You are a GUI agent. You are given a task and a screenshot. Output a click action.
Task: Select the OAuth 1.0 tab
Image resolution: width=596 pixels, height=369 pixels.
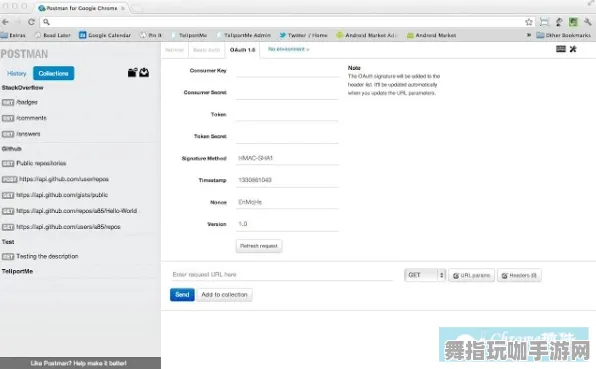[x=243, y=50]
